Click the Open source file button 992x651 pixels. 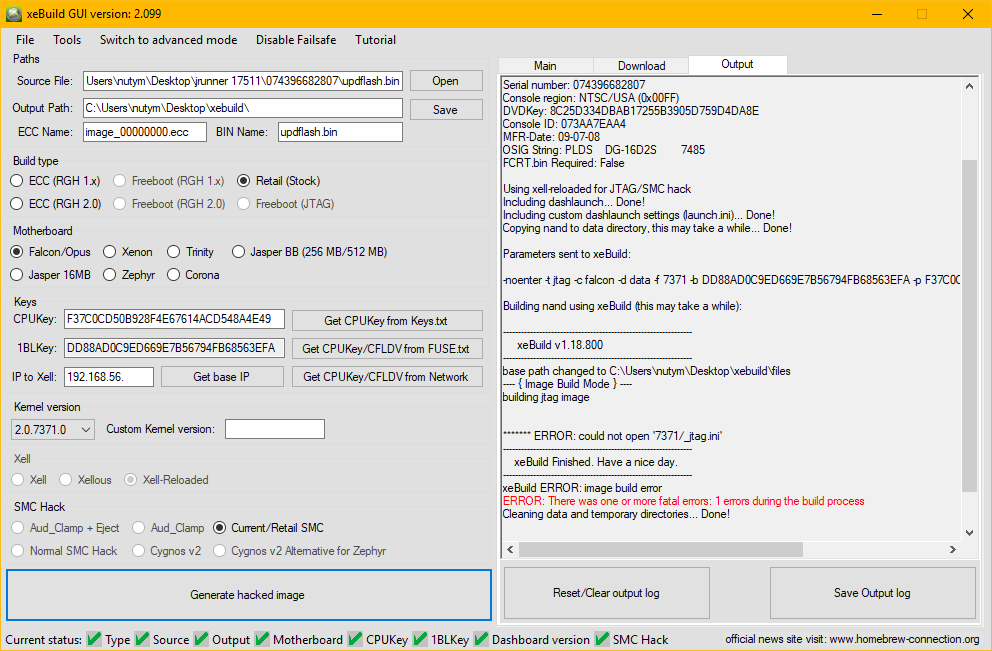tap(446, 81)
